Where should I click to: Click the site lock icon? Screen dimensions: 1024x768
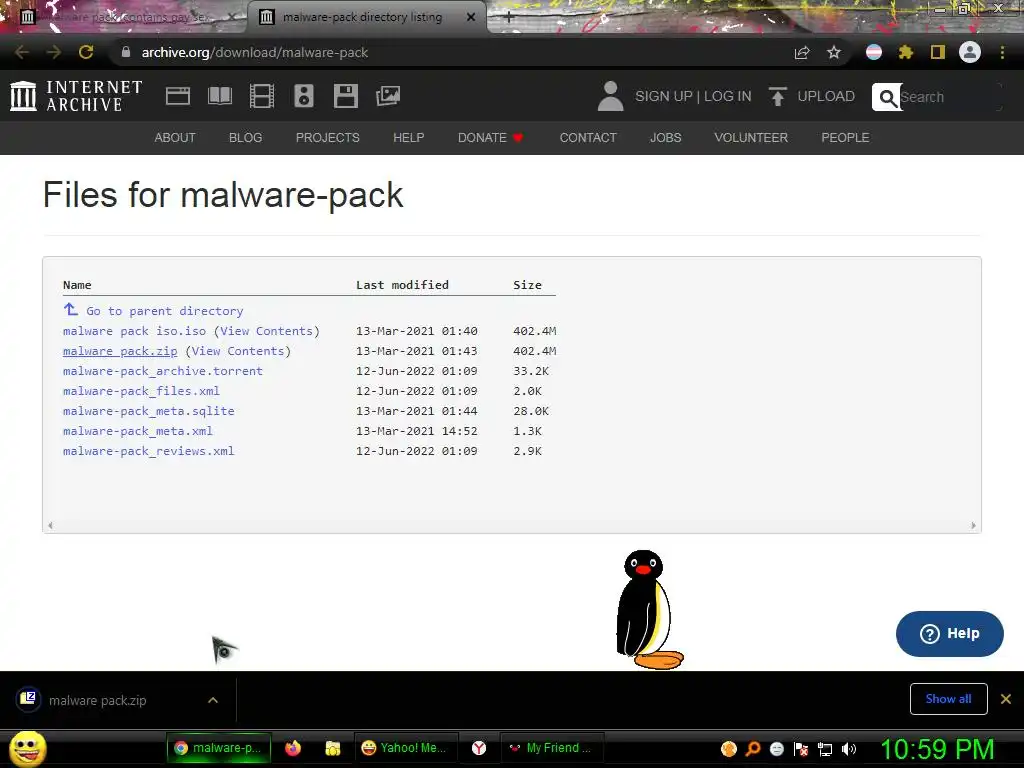click(x=126, y=52)
